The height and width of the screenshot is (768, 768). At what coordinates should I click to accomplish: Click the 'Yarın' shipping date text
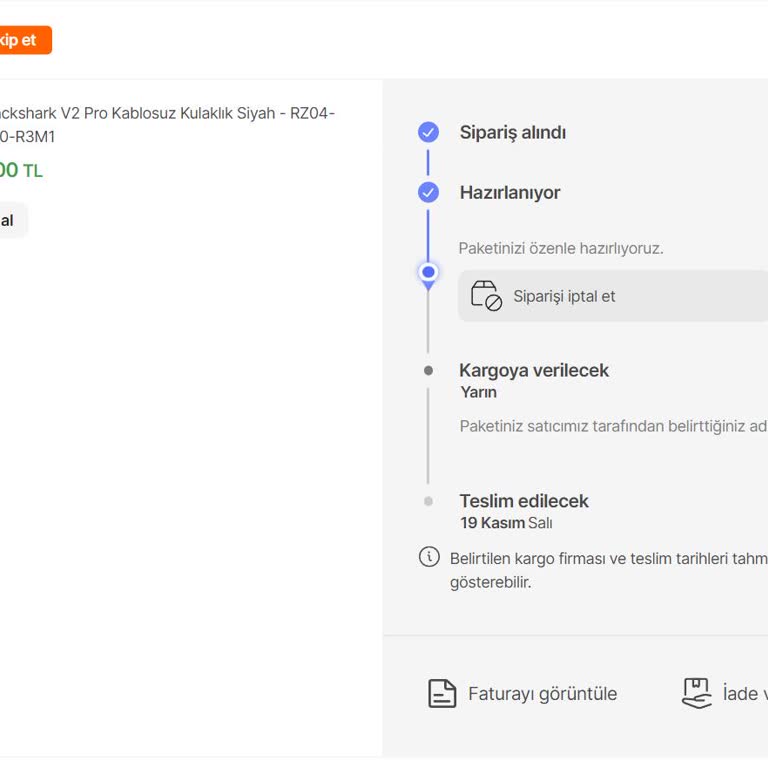(x=479, y=392)
